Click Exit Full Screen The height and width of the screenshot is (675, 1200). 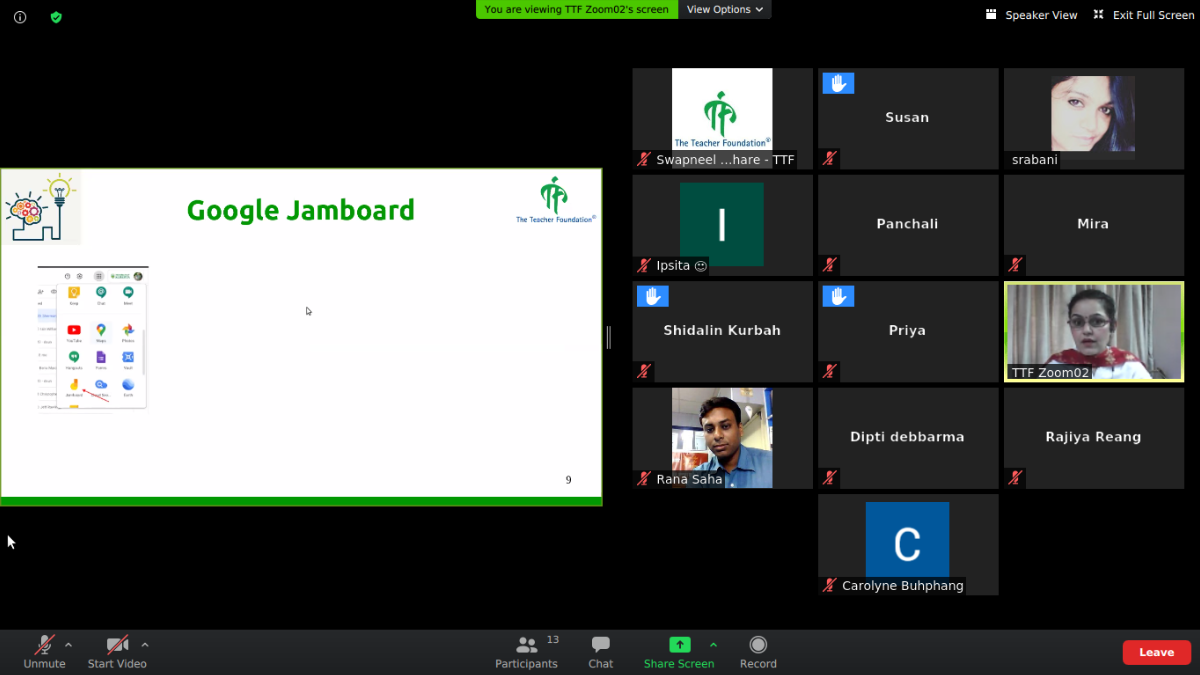click(x=1143, y=15)
